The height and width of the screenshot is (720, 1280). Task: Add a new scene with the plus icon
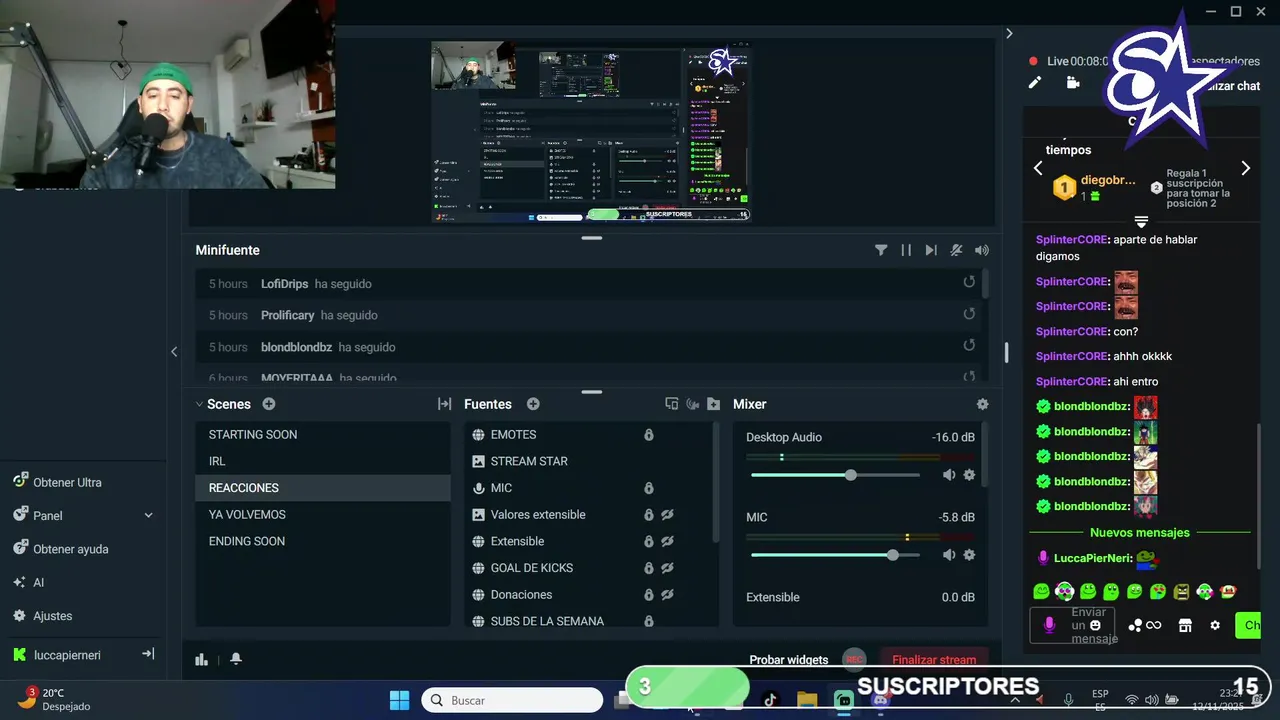tap(269, 404)
